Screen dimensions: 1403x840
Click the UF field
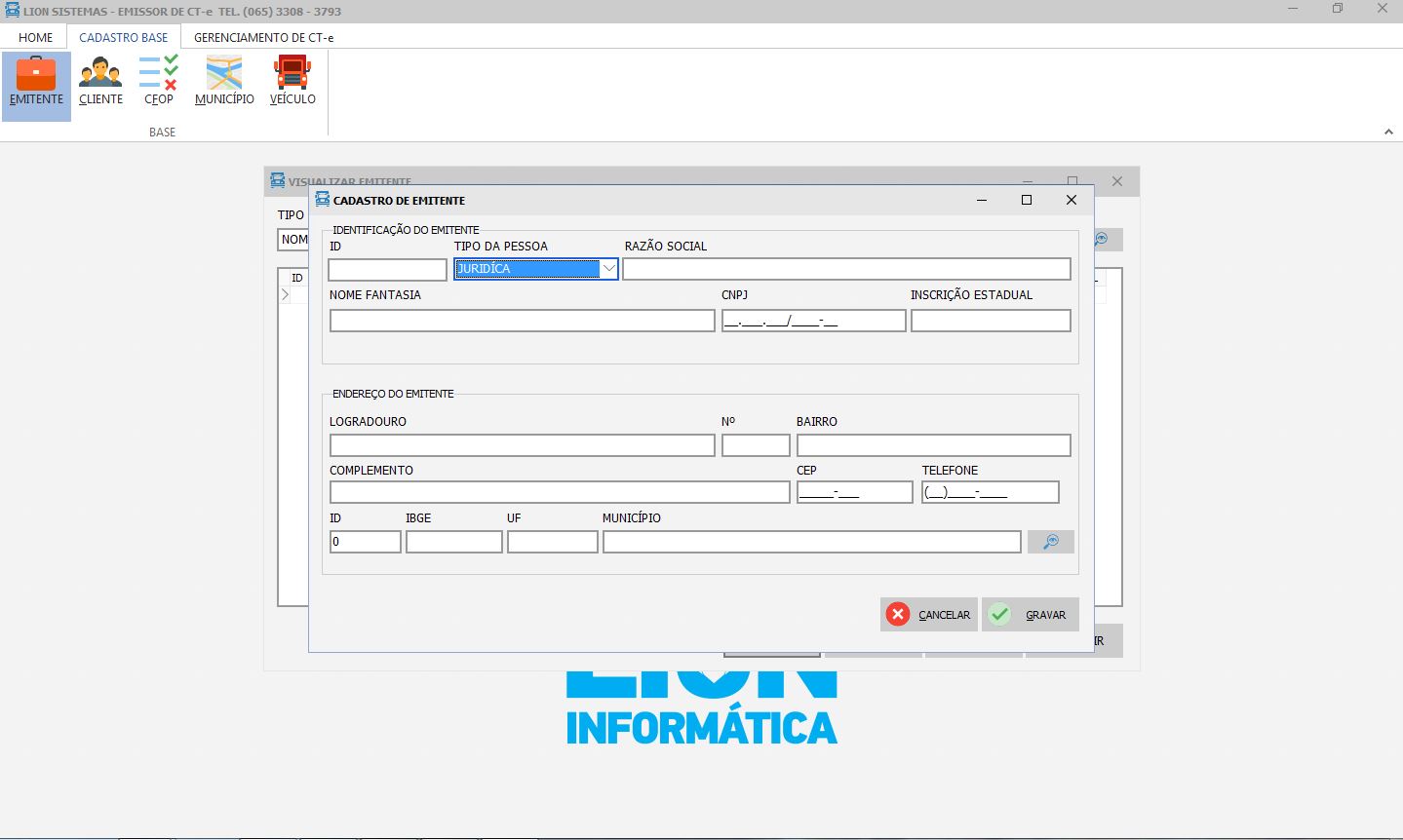pyautogui.click(x=553, y=542)
